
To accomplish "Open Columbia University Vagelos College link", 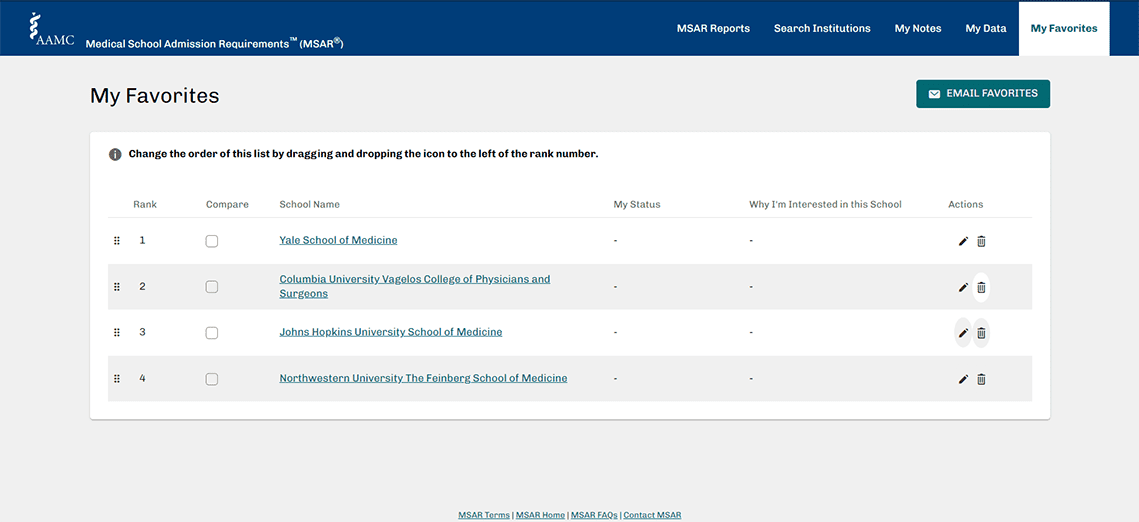I will (x=415, y=286).
